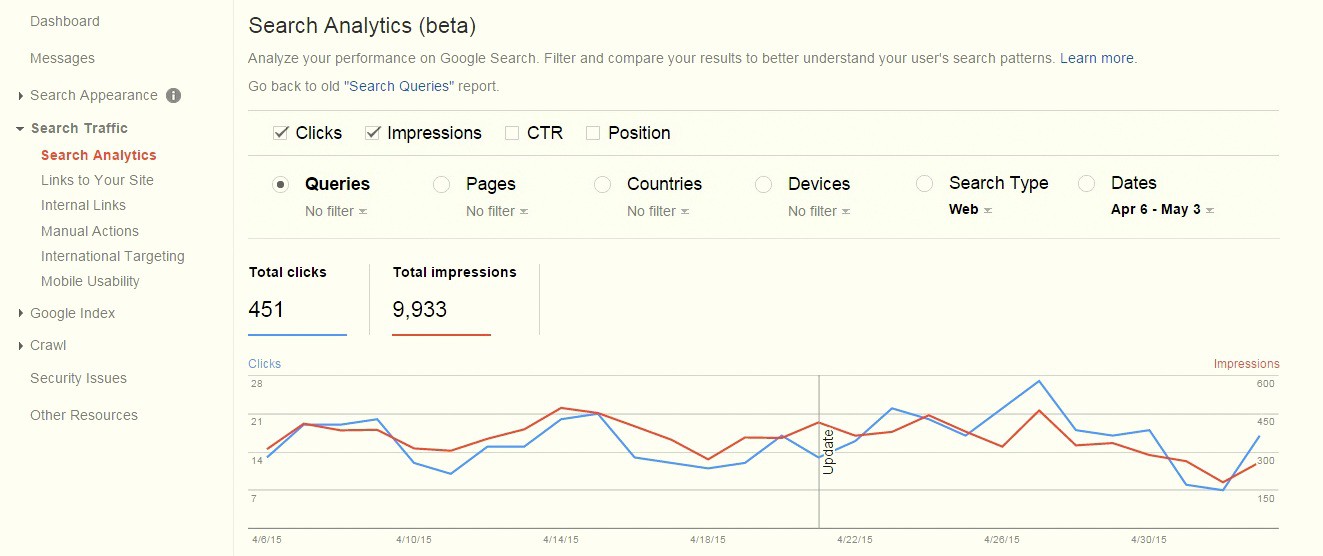Expand the Search Appearance section arrow

tap(21, 96)
